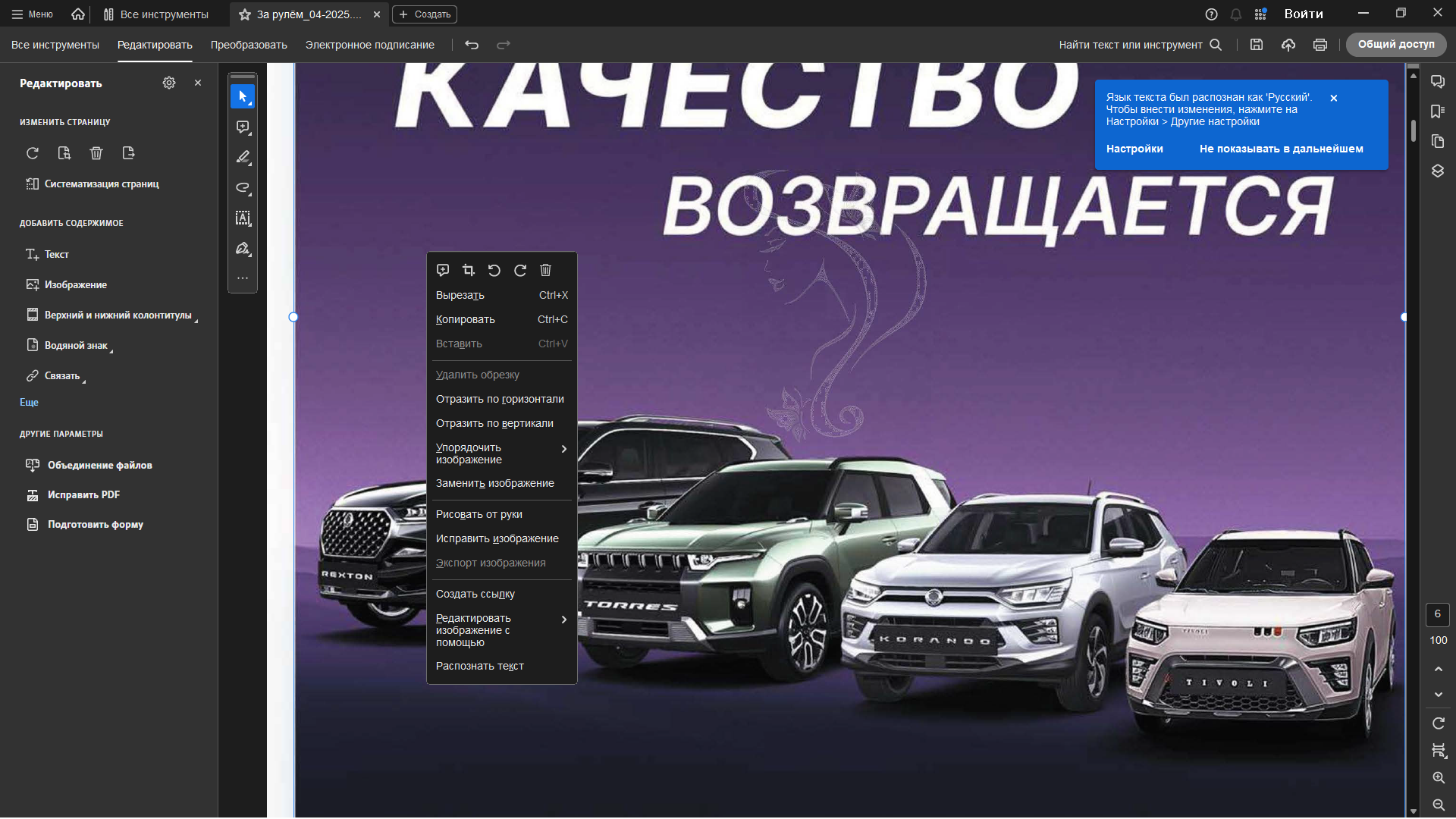Viewport: 1456px width, 819px height.
Task: Click the cloud upload icon
Action: 1288,45
